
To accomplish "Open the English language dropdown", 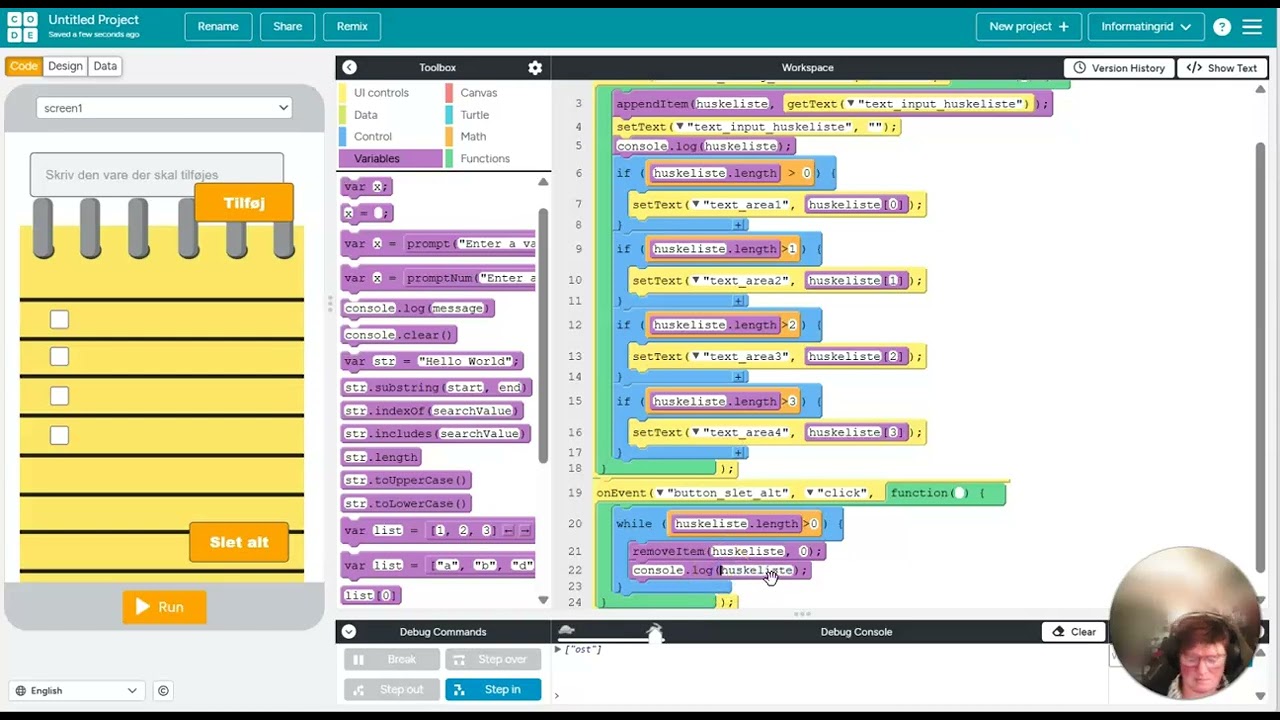I will [x=76, y=690].
